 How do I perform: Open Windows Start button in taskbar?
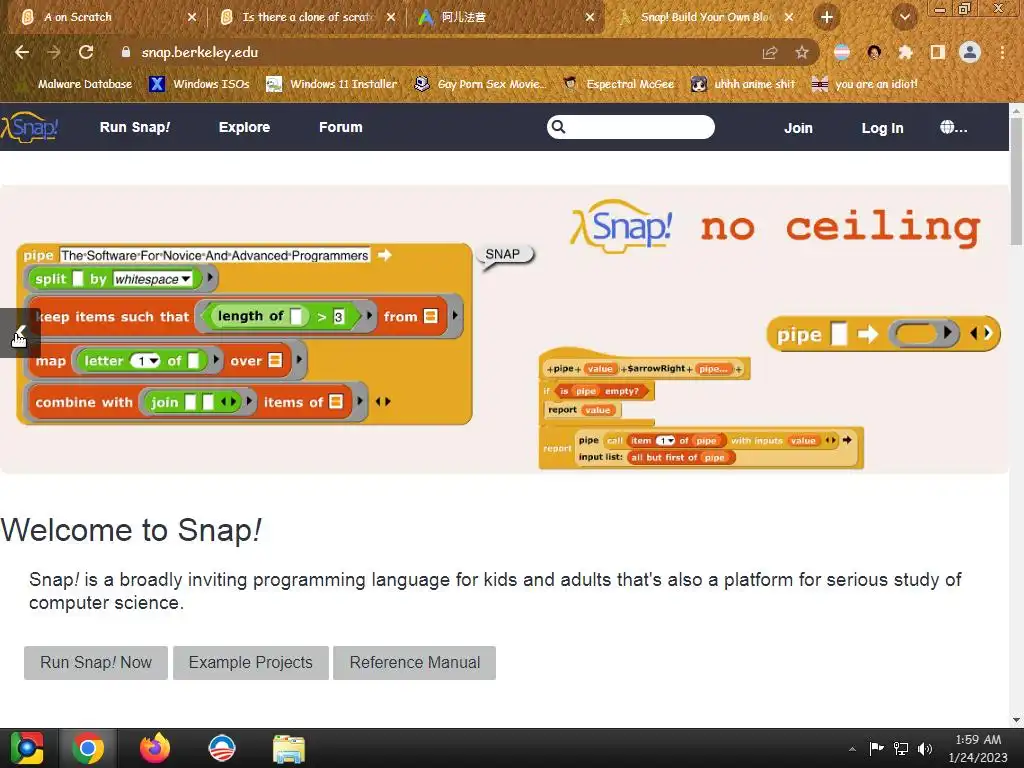(27, 748)
